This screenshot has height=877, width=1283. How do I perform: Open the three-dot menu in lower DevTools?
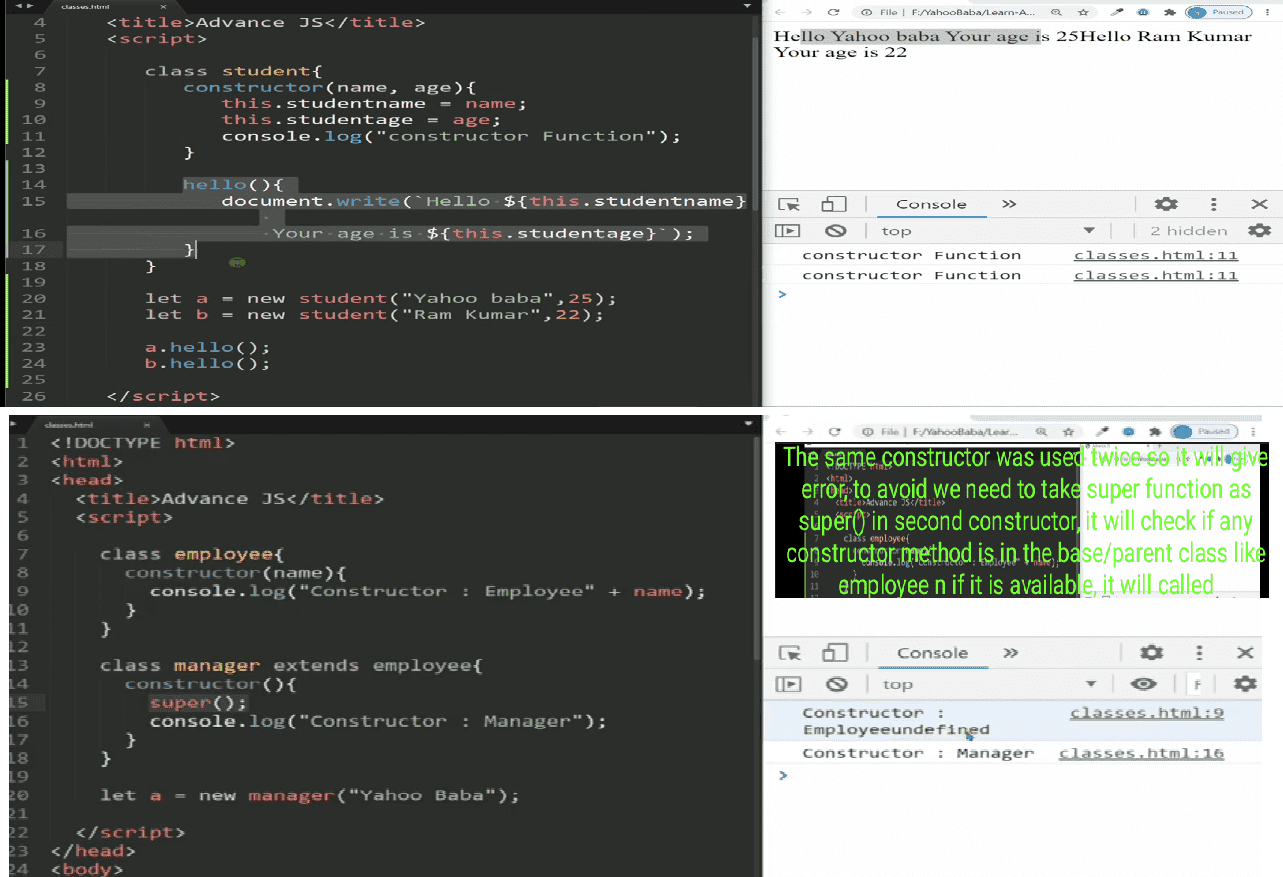click(x=1199, y=653)
